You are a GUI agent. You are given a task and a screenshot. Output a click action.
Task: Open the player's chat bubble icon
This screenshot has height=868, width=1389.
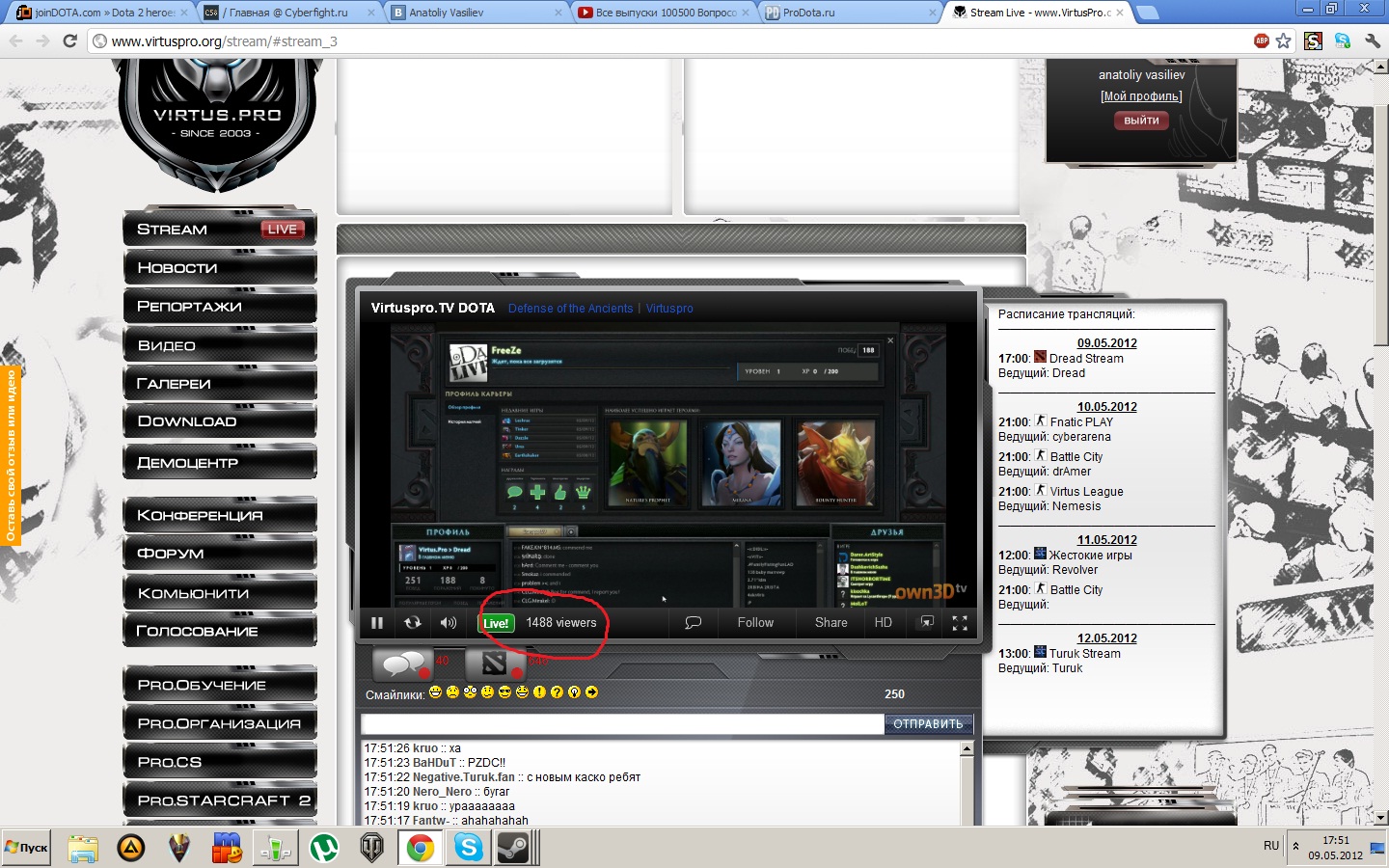693,623
